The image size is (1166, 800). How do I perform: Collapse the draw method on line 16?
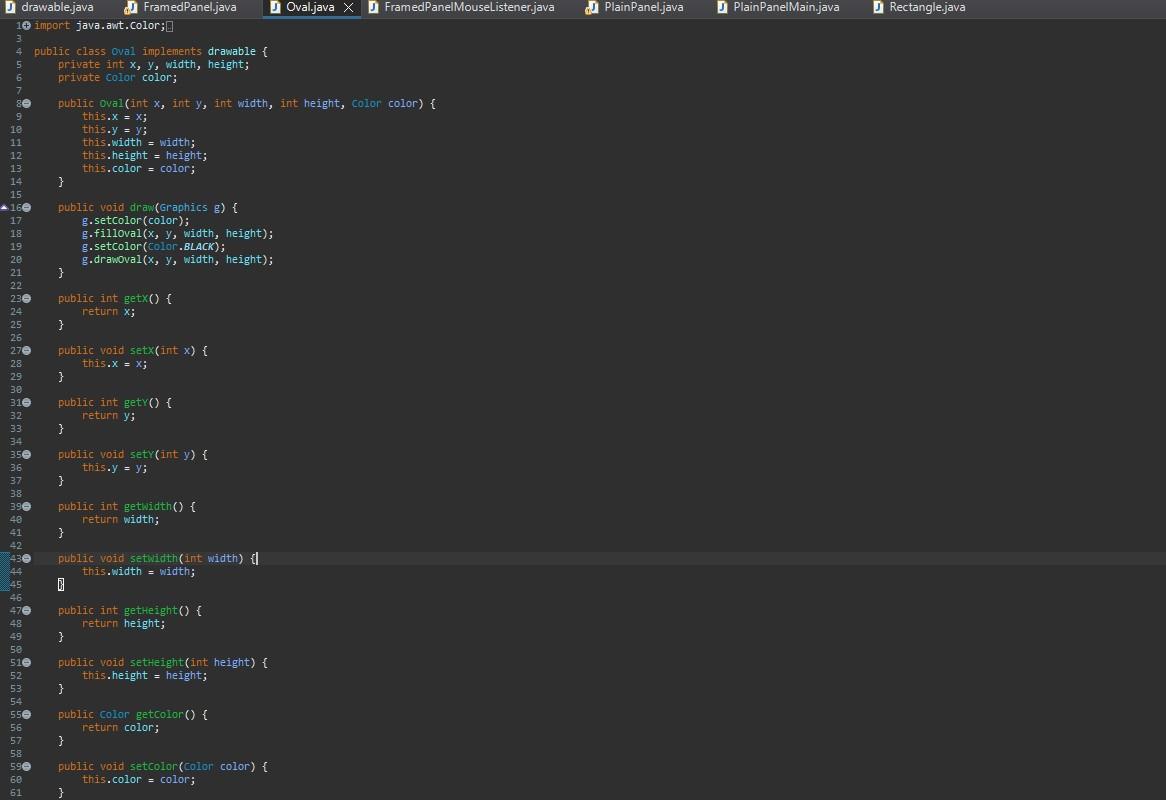[27, 207]
